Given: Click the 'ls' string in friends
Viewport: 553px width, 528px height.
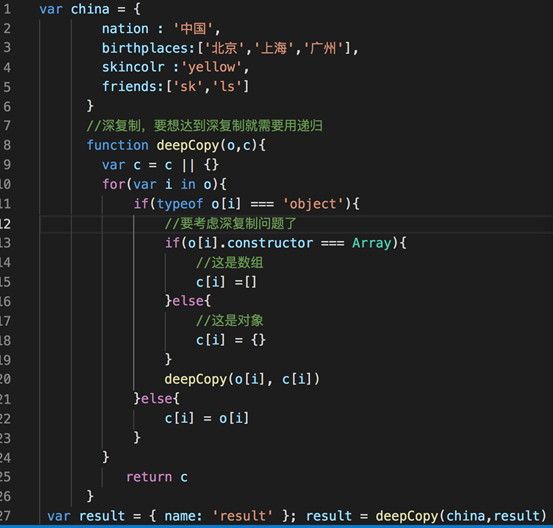Looking at the screenshot, I should (227, 87).
